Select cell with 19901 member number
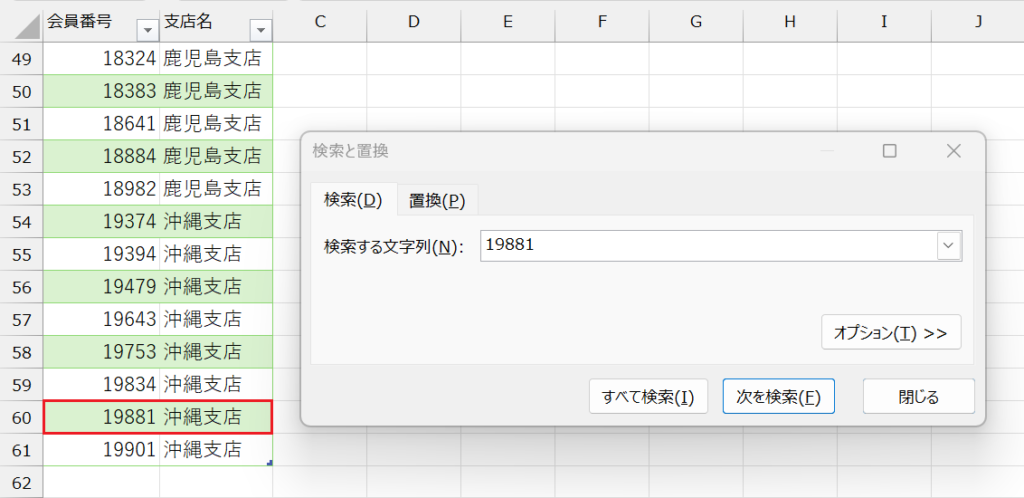 pyautogui.click(x=102, y=449)
